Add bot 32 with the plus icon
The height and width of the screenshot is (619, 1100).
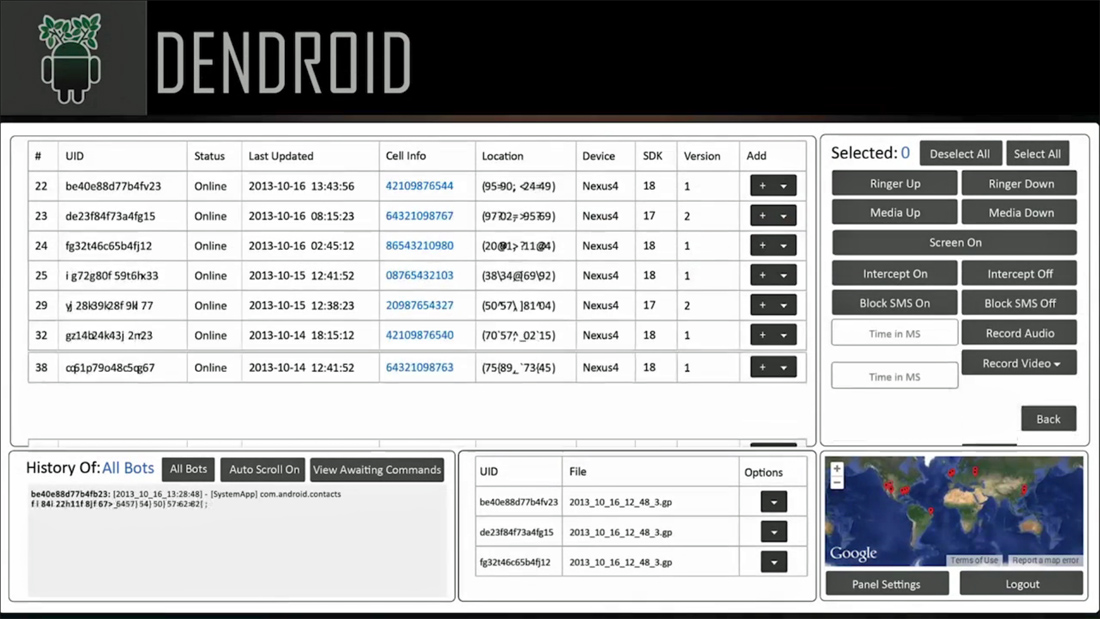(763, 335)
